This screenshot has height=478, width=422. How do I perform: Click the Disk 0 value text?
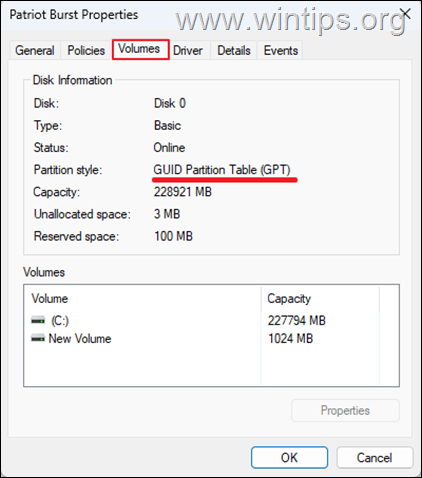click(x=170, y=103)
